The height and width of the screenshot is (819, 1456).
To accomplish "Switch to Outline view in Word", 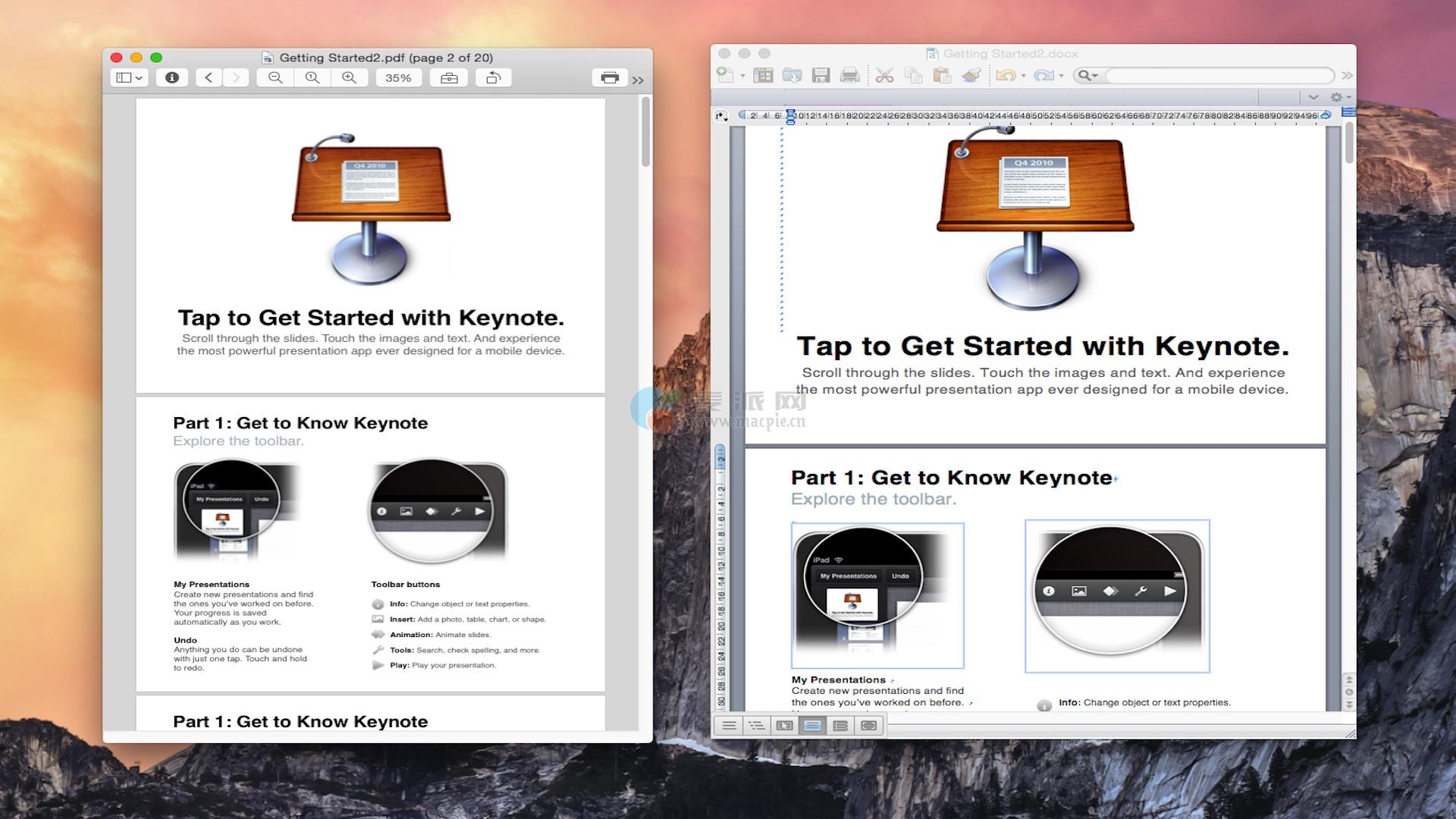I will [x=756, y=726].
